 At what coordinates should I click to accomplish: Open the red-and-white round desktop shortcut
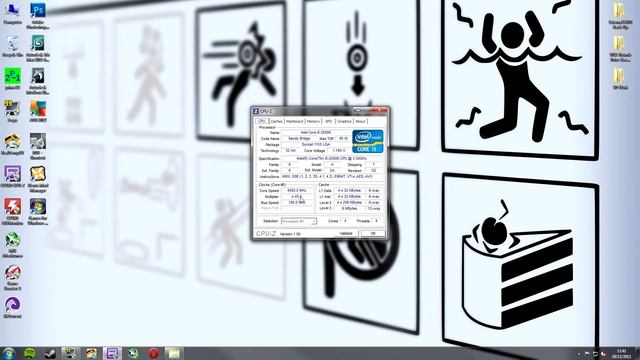[x=12, y=278]
